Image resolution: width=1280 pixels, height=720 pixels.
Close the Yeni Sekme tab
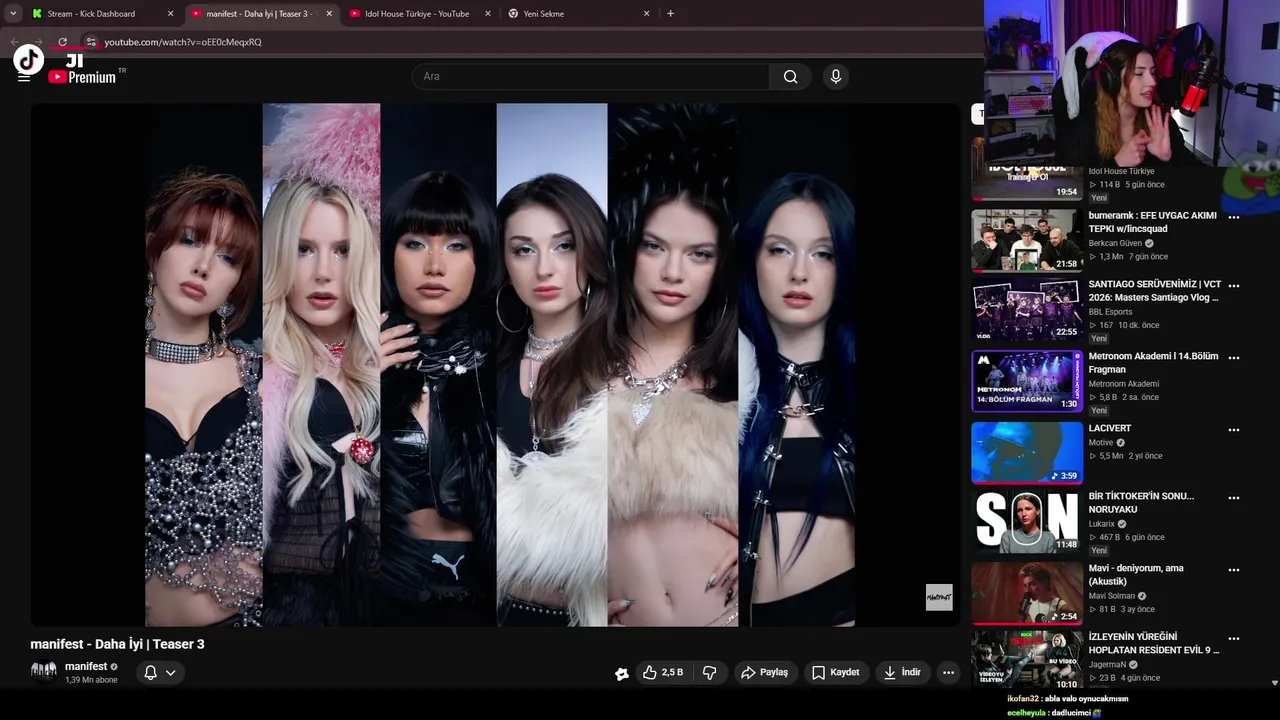[x=646, y=14]
